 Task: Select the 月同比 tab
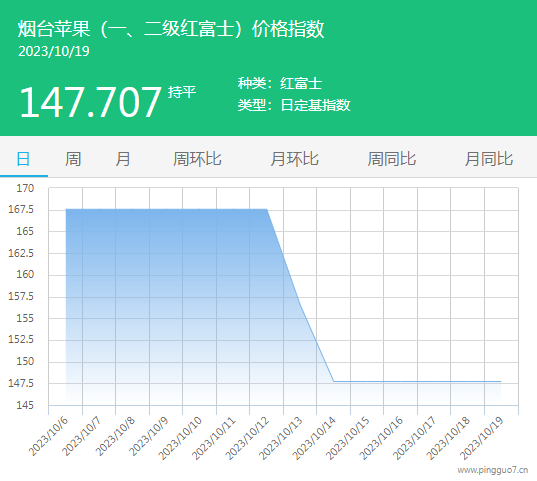pos(489,159)
